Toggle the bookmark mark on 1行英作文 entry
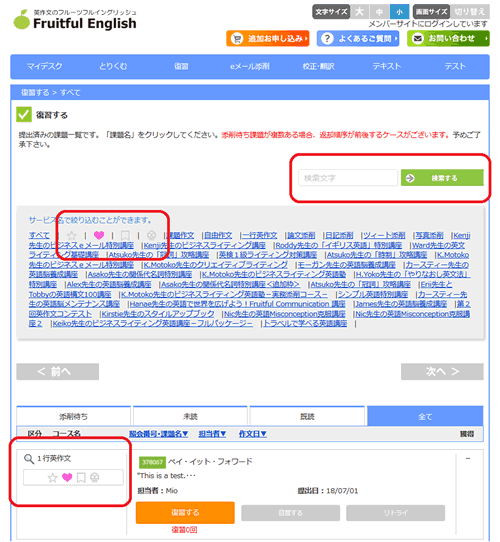Screen dimensions: 500x542 pyautogui.click(x=81, y=478)
